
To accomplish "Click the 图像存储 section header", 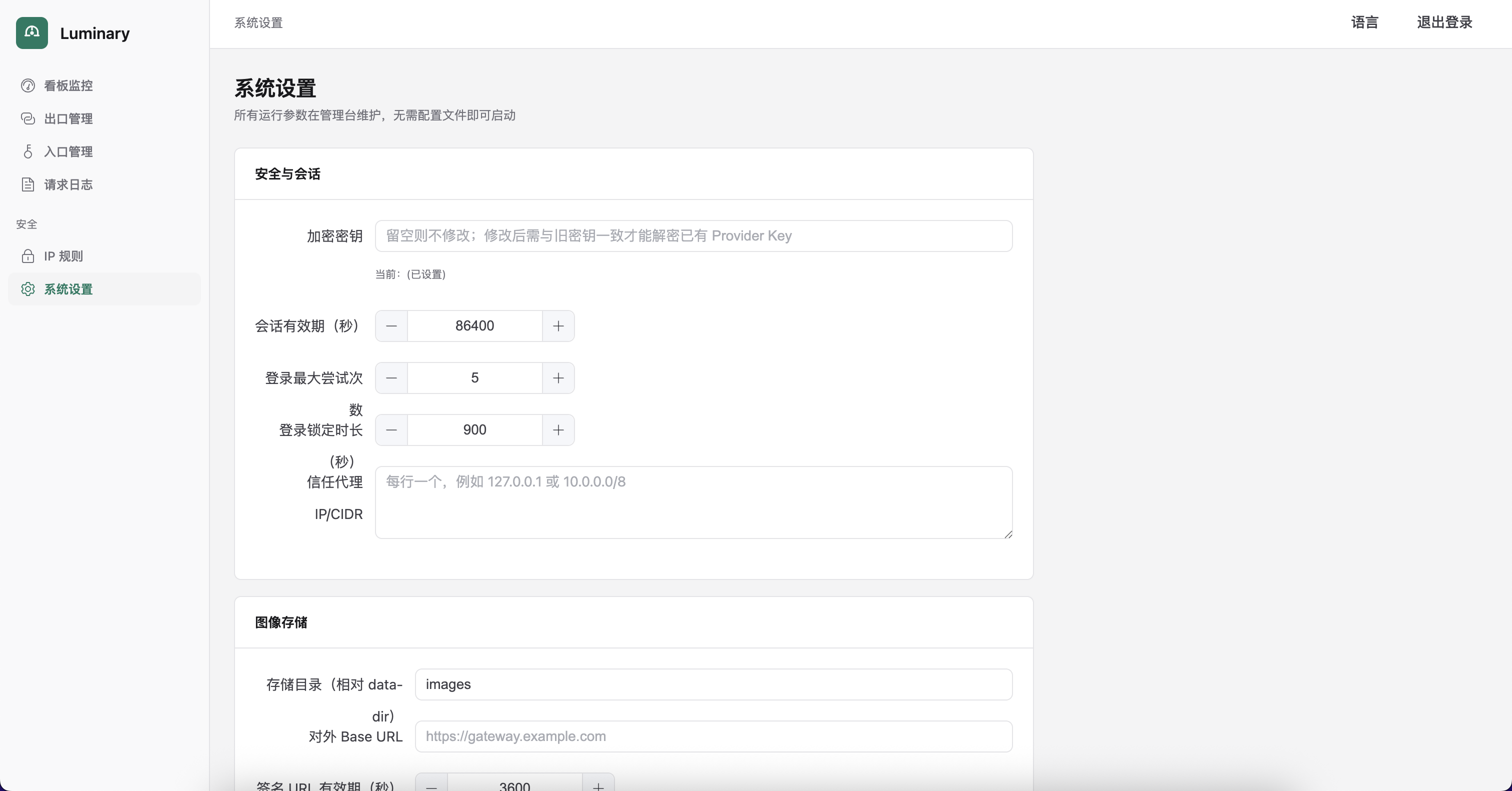I will (281, 622).
